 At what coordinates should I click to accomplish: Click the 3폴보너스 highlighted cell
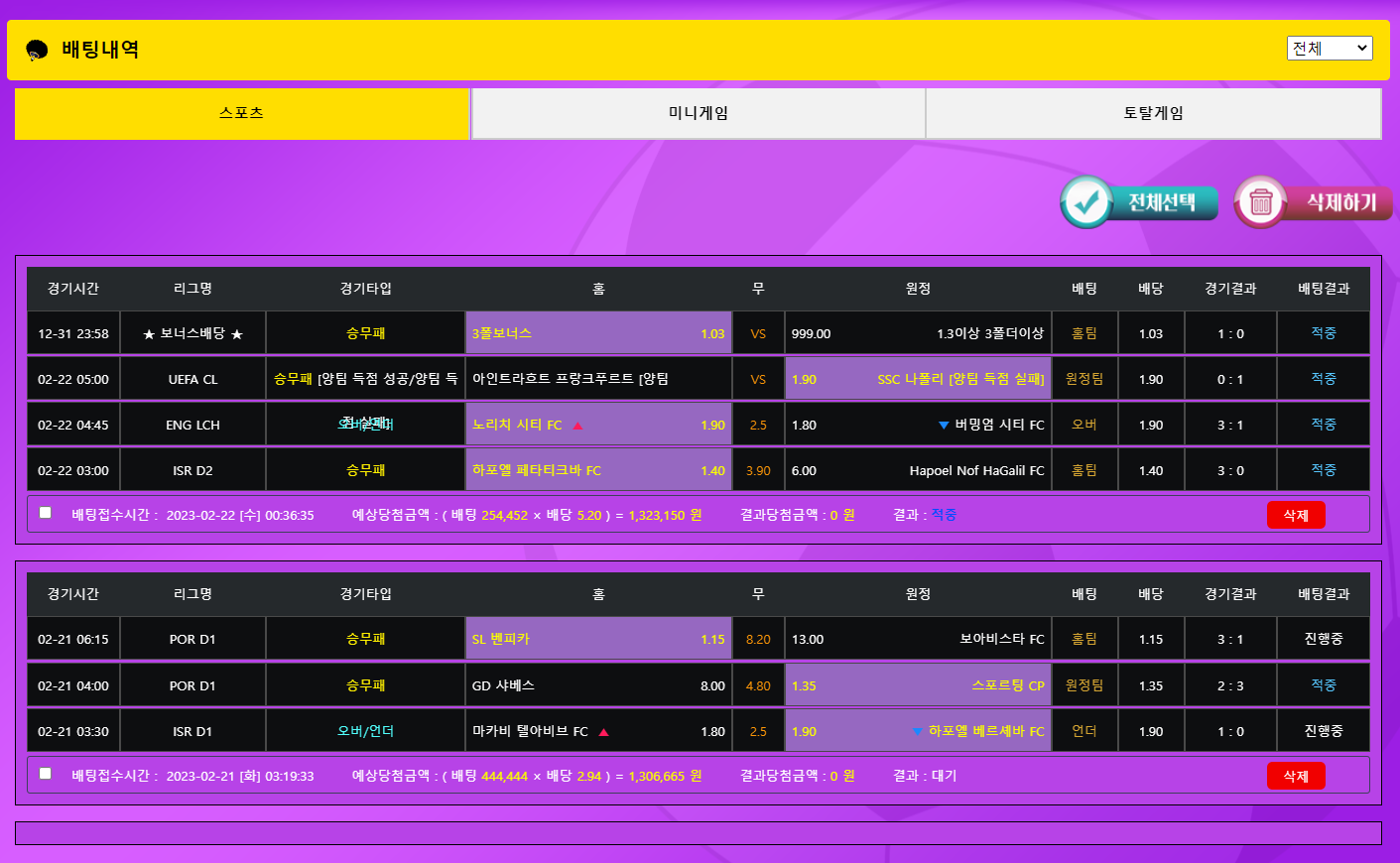coord(598,333)
